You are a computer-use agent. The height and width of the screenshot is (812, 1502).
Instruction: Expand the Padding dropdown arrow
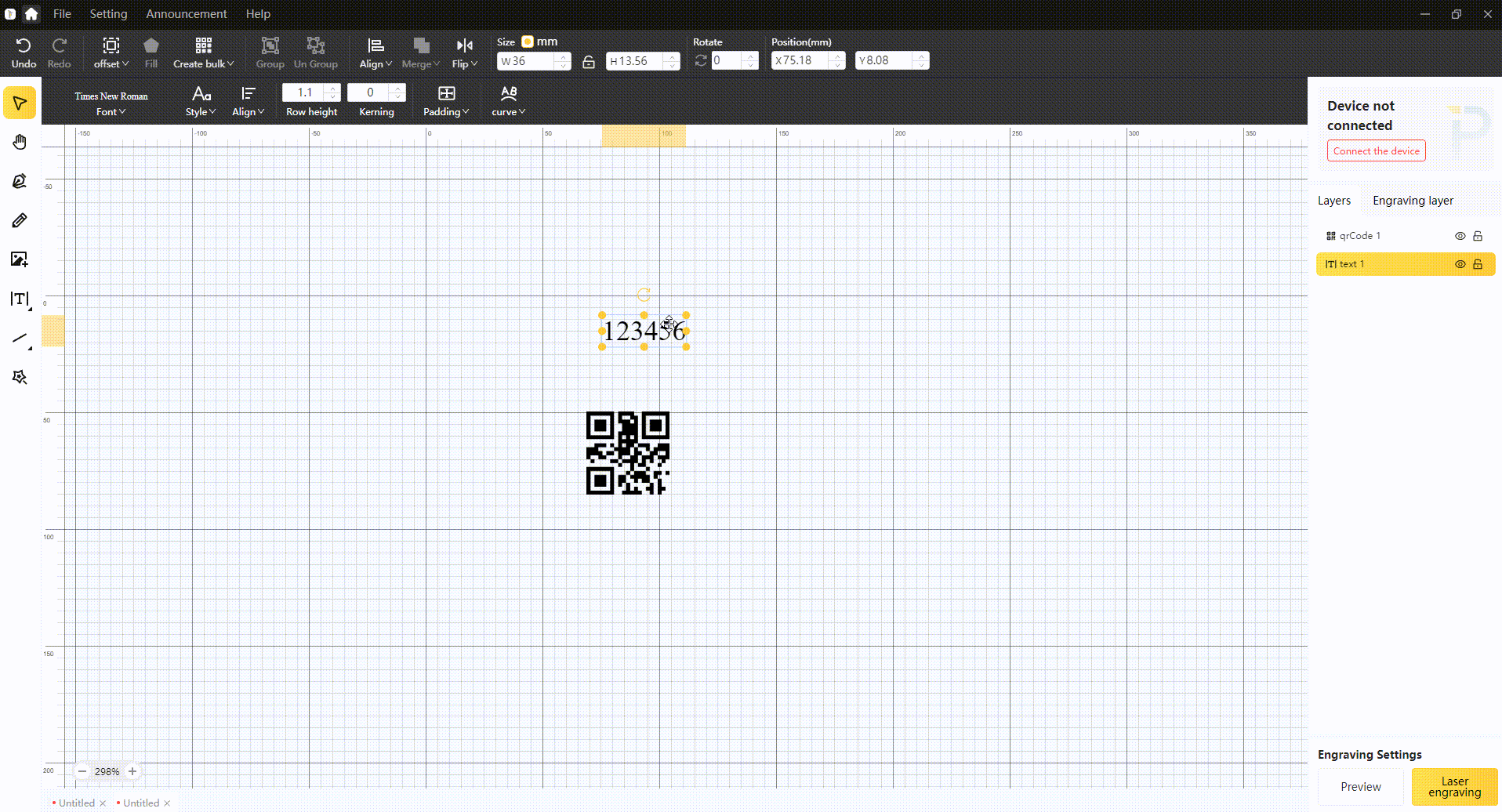[466, 112]
